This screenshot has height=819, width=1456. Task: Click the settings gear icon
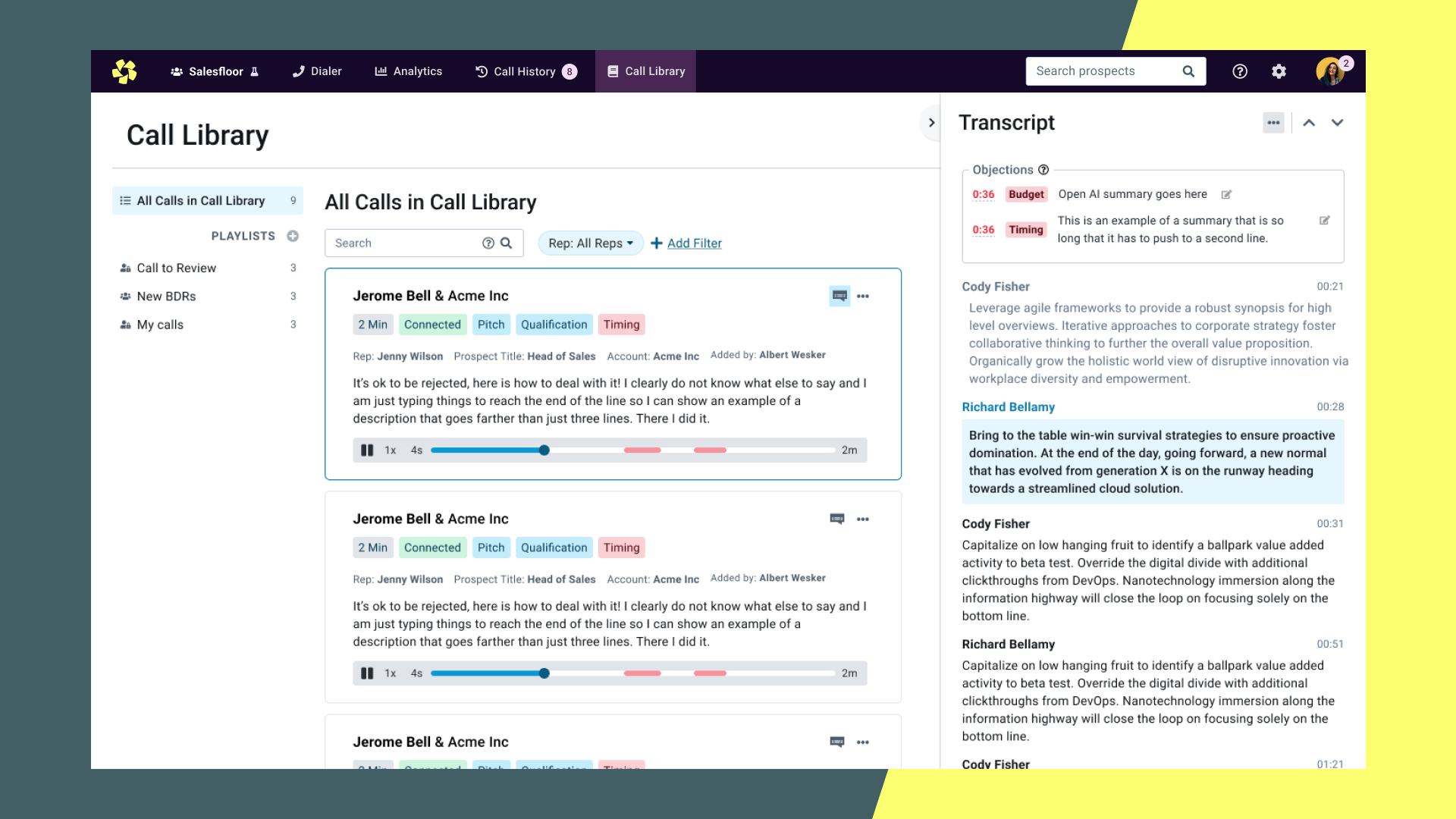click(1279, 71)
